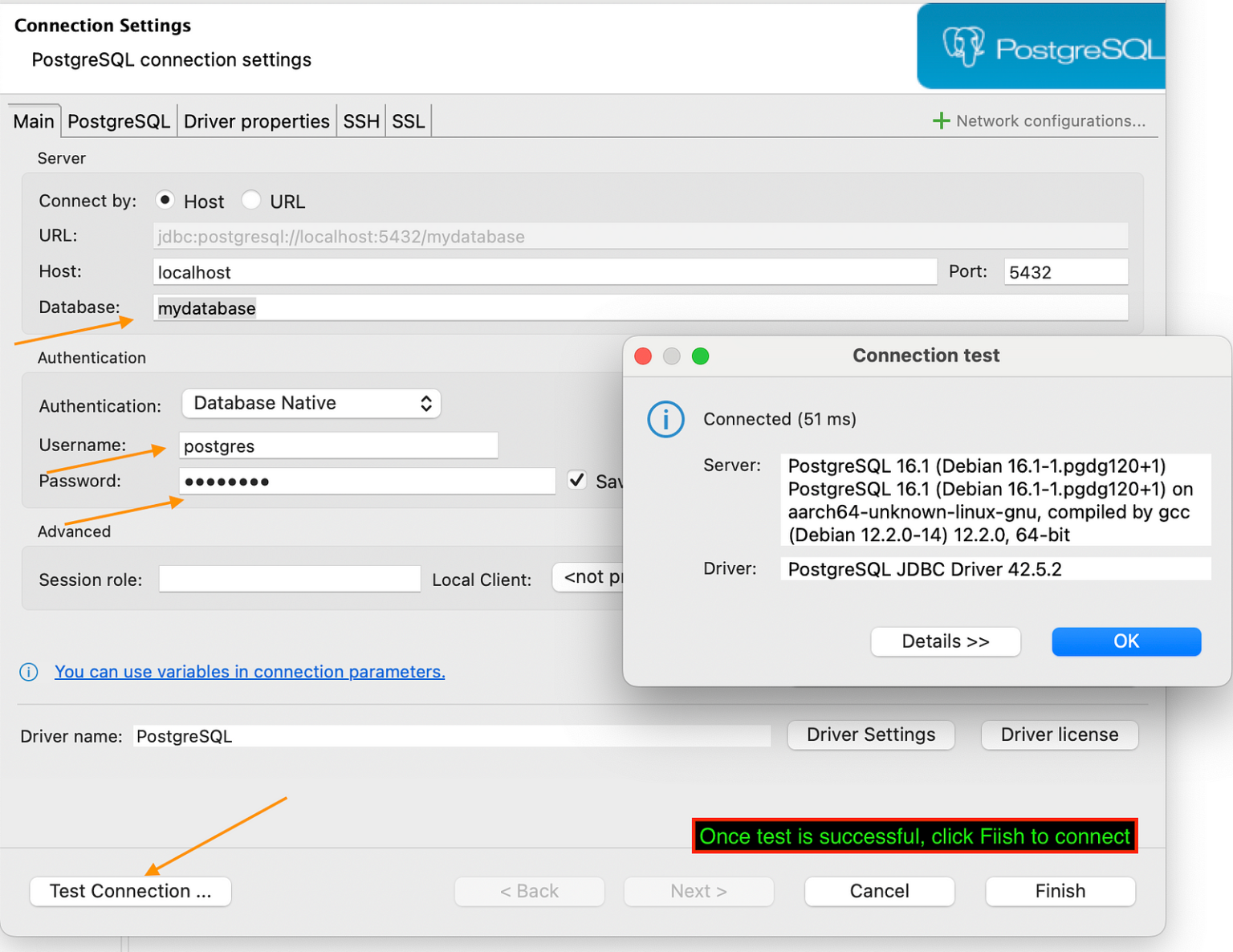Select the Host radio button
The height and width of the screenshot is (952, 1233).
pos(165,200)
